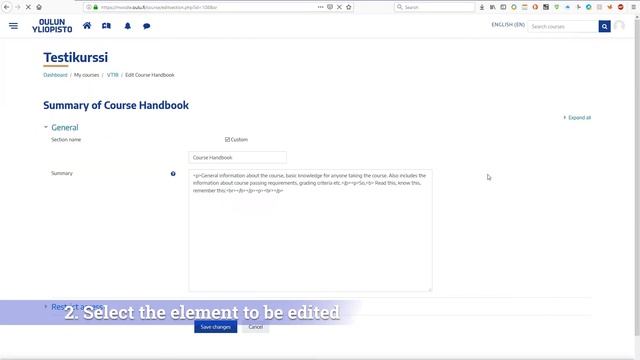Image resolution: width=640 pixels, height=360 pixels.
Task: Click inside the Summary text area
Action: [310, 231]
